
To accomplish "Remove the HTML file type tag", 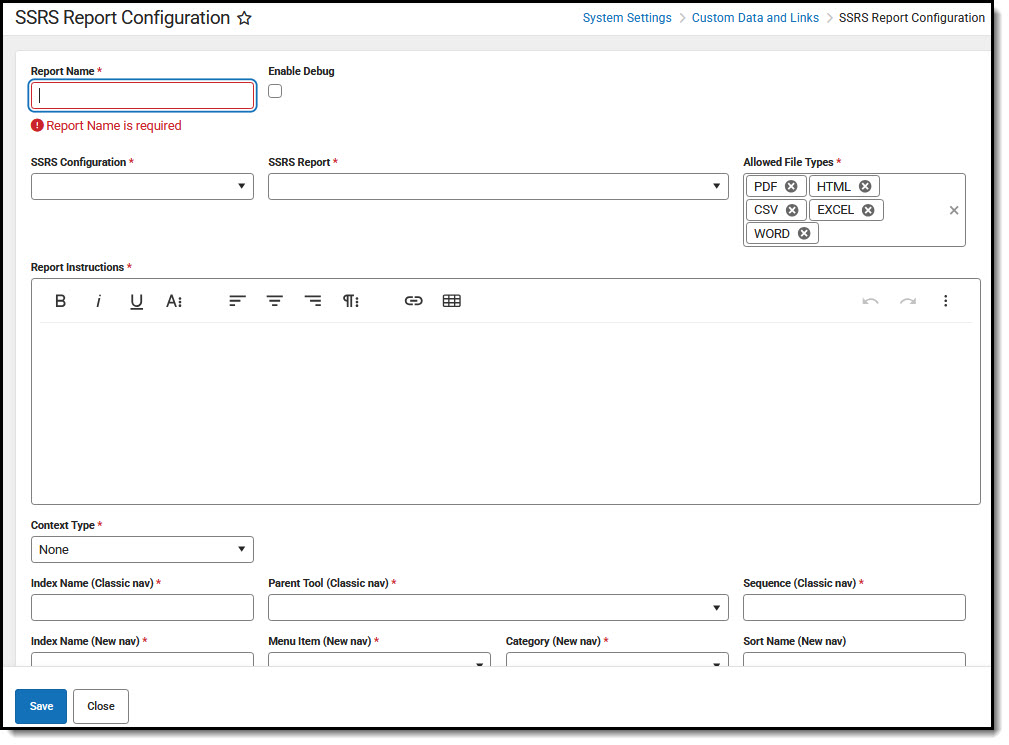I will point(865,186).
